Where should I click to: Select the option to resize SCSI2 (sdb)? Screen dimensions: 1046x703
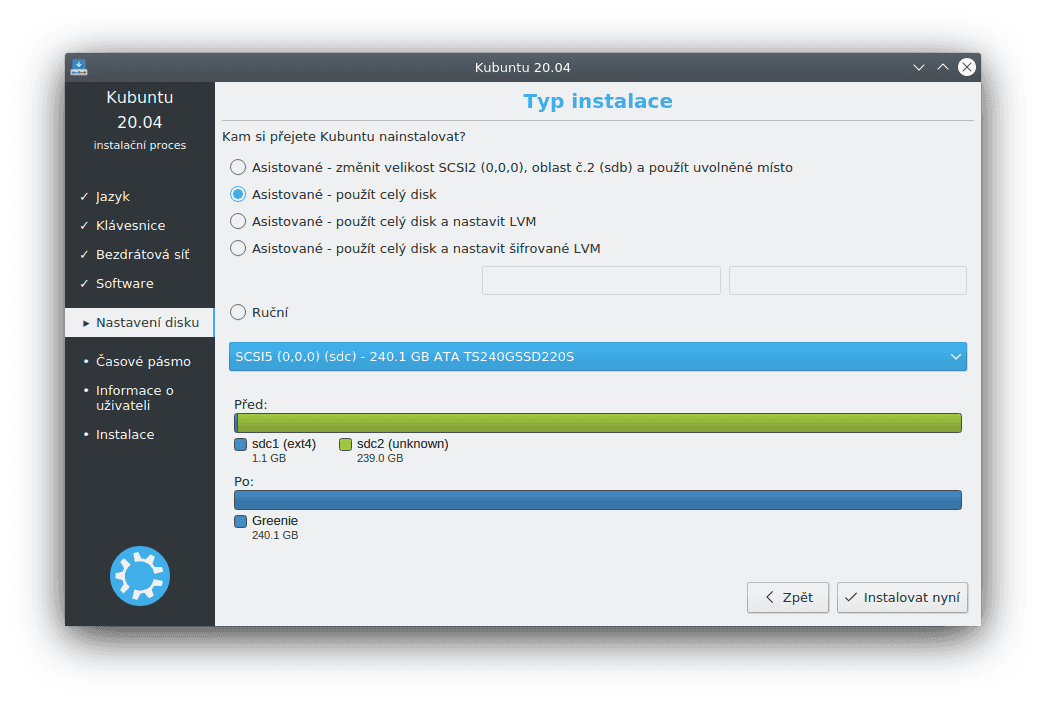(x=237, y=167)
